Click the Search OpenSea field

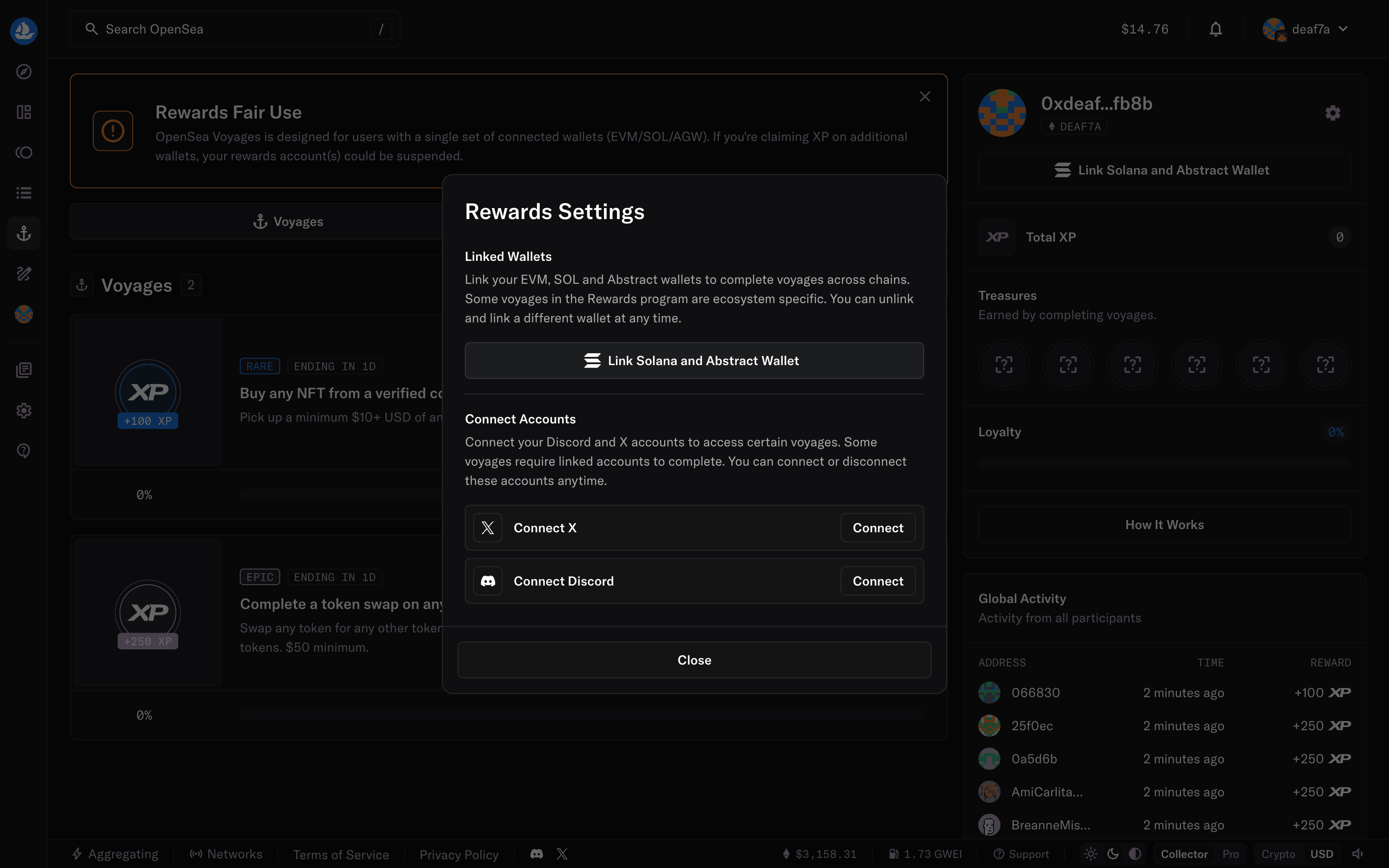pyautogui.click(x=230, y=29)
